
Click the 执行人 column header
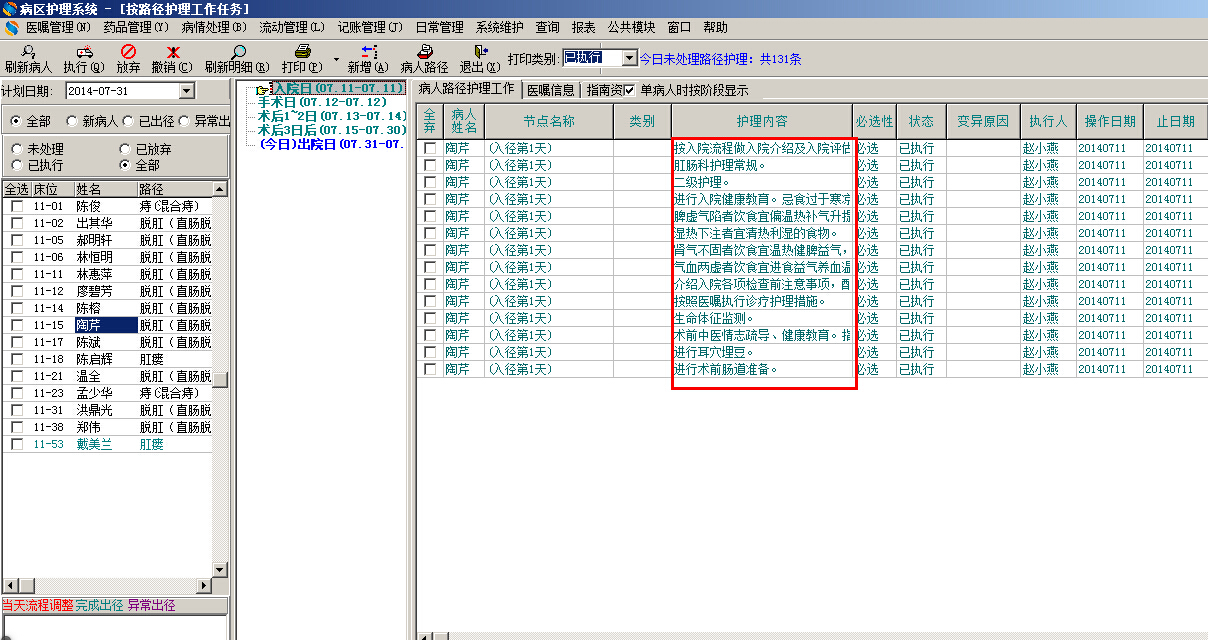pos(1048,121)
